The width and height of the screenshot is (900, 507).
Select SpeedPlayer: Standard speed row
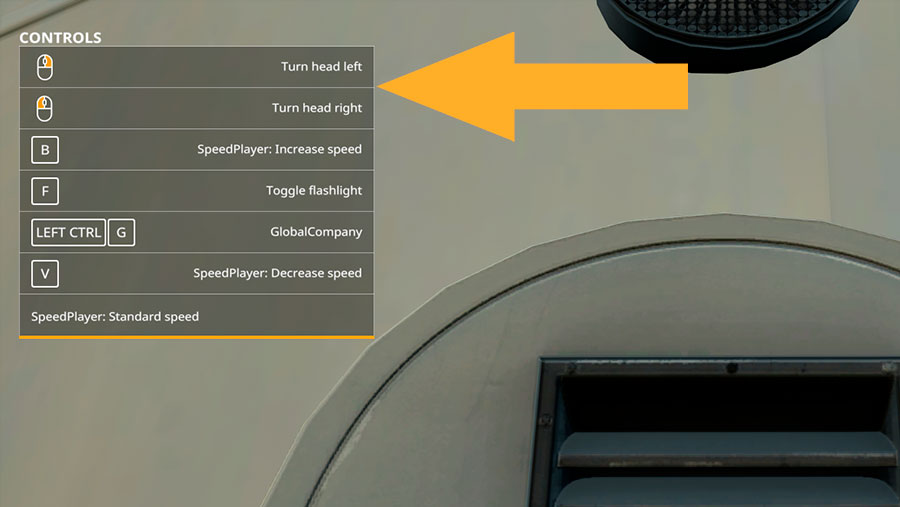(x=196, y=315)
